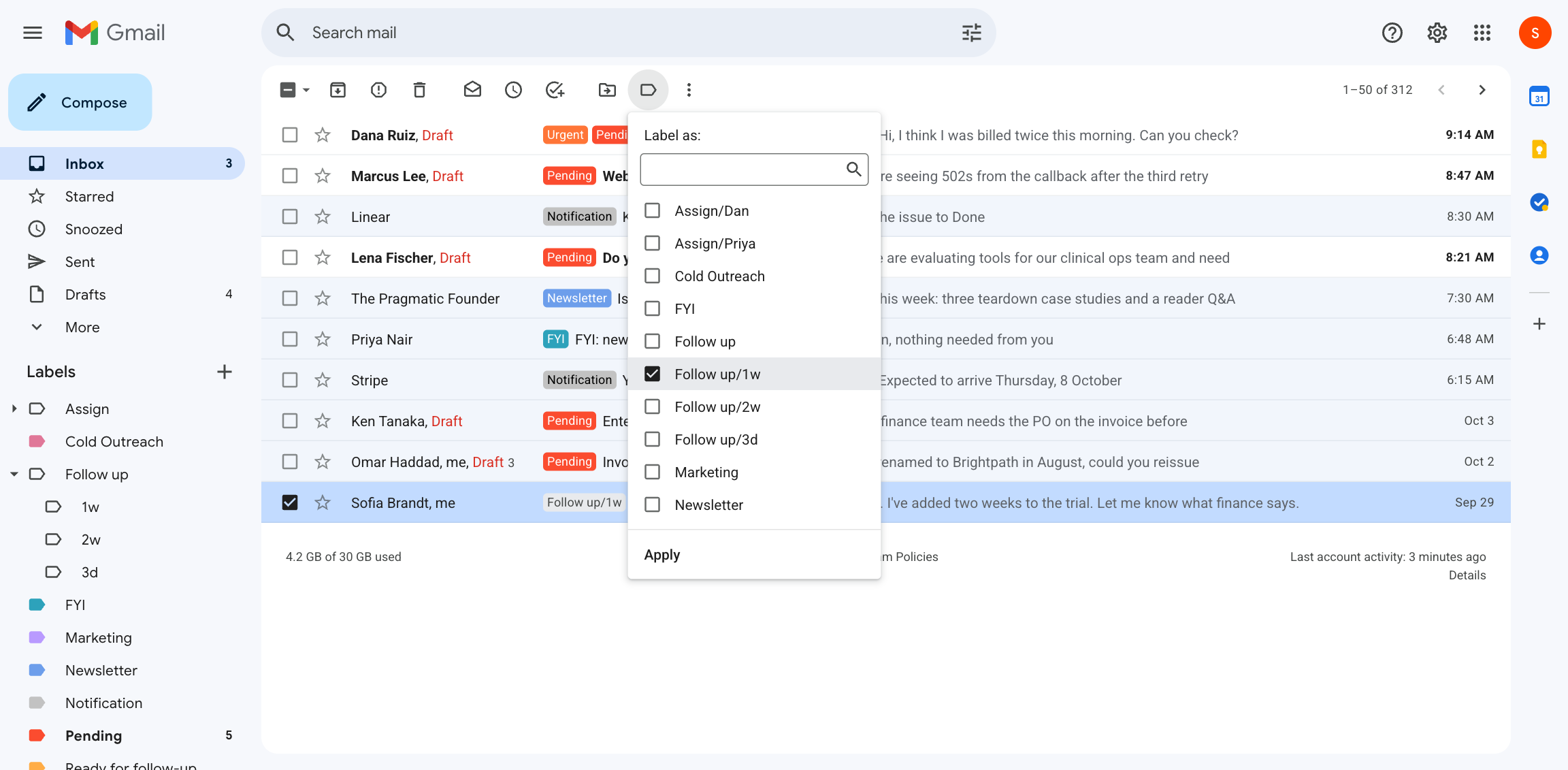Screen dimensions: 1568x770
Task: Add selected message to Tasks
Action: coord(555,90)
